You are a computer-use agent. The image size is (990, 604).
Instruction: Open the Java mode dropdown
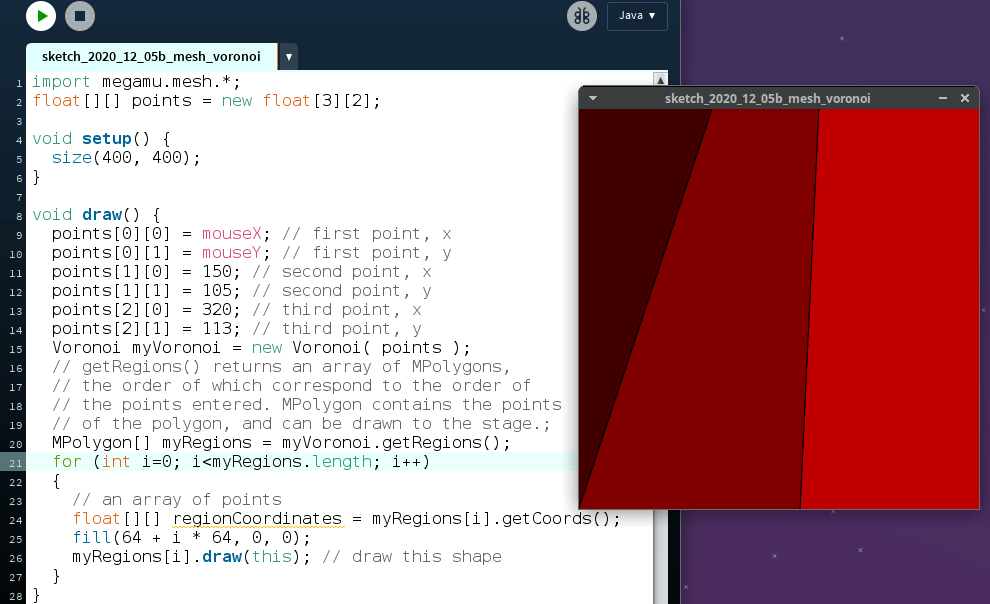click(x=637, y=16)
